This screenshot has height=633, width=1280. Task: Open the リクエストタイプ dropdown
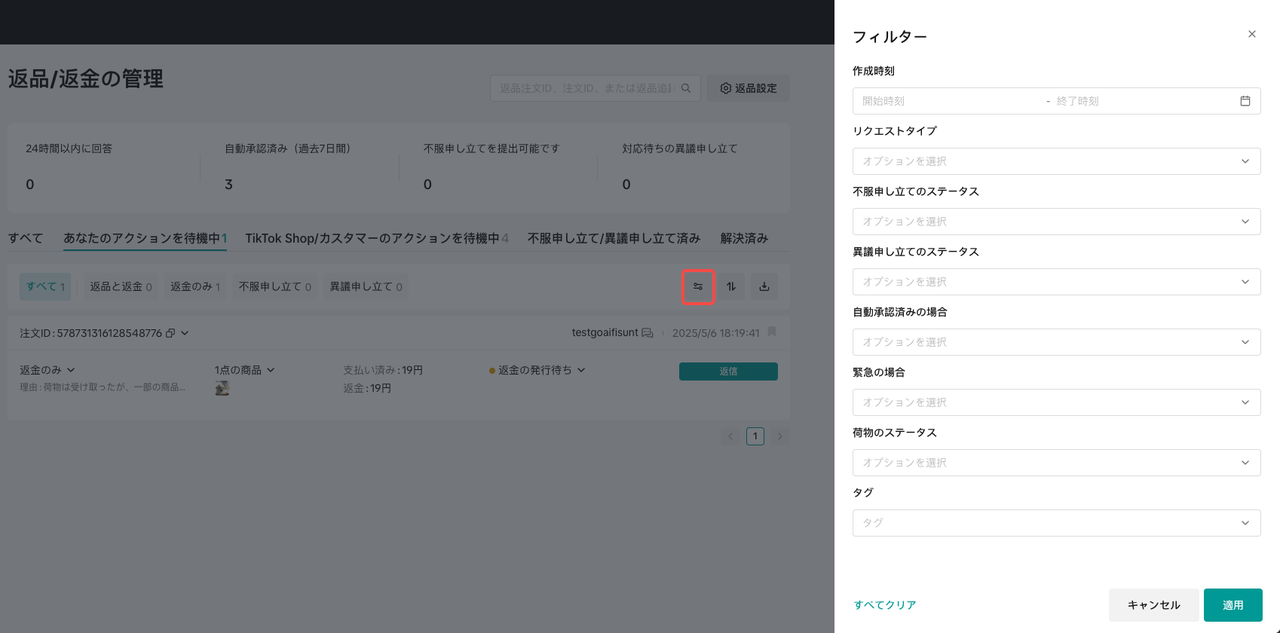point(1056,161)
